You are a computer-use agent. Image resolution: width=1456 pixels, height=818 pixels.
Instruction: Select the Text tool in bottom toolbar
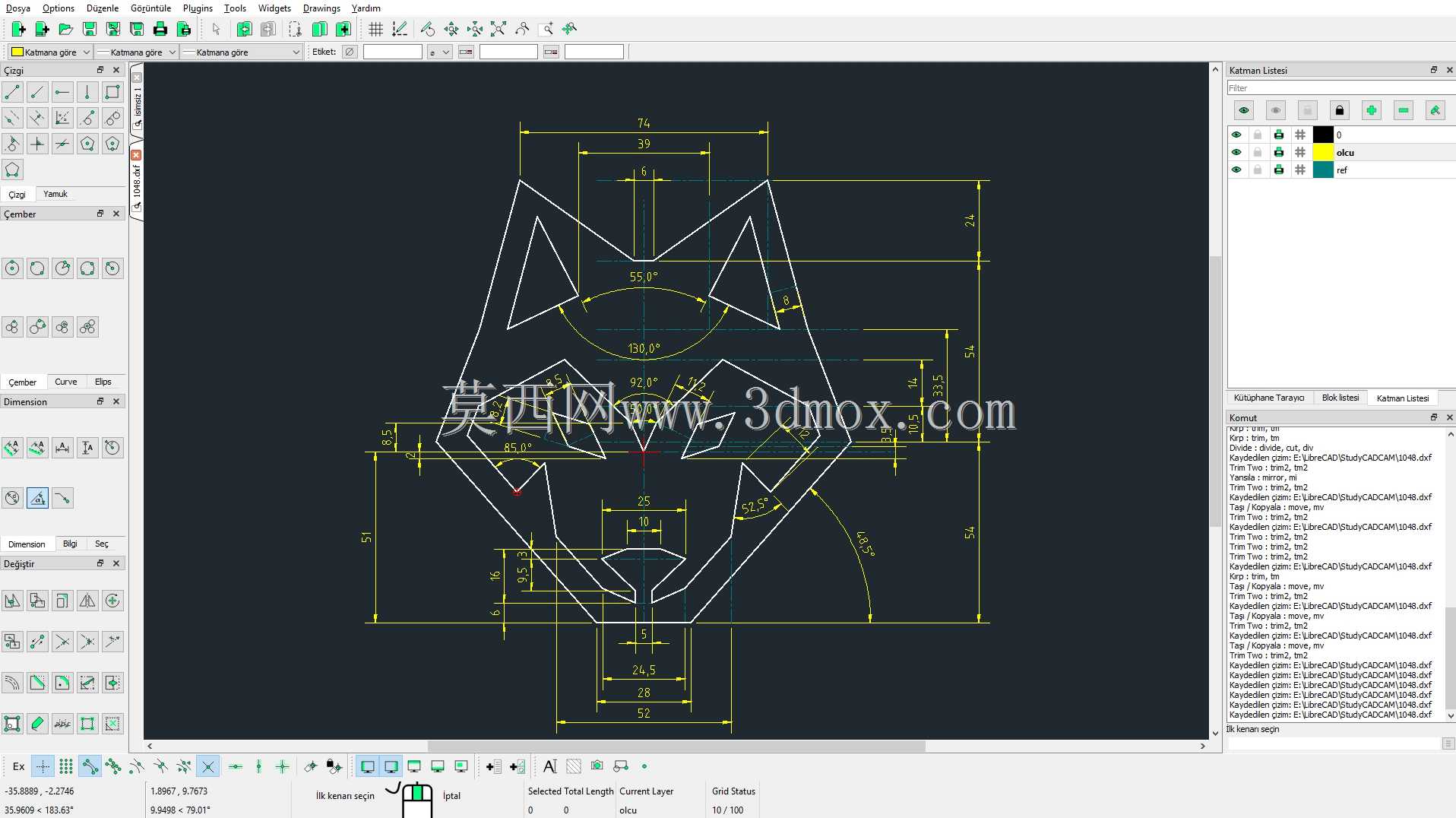click(x=550, y=766)
